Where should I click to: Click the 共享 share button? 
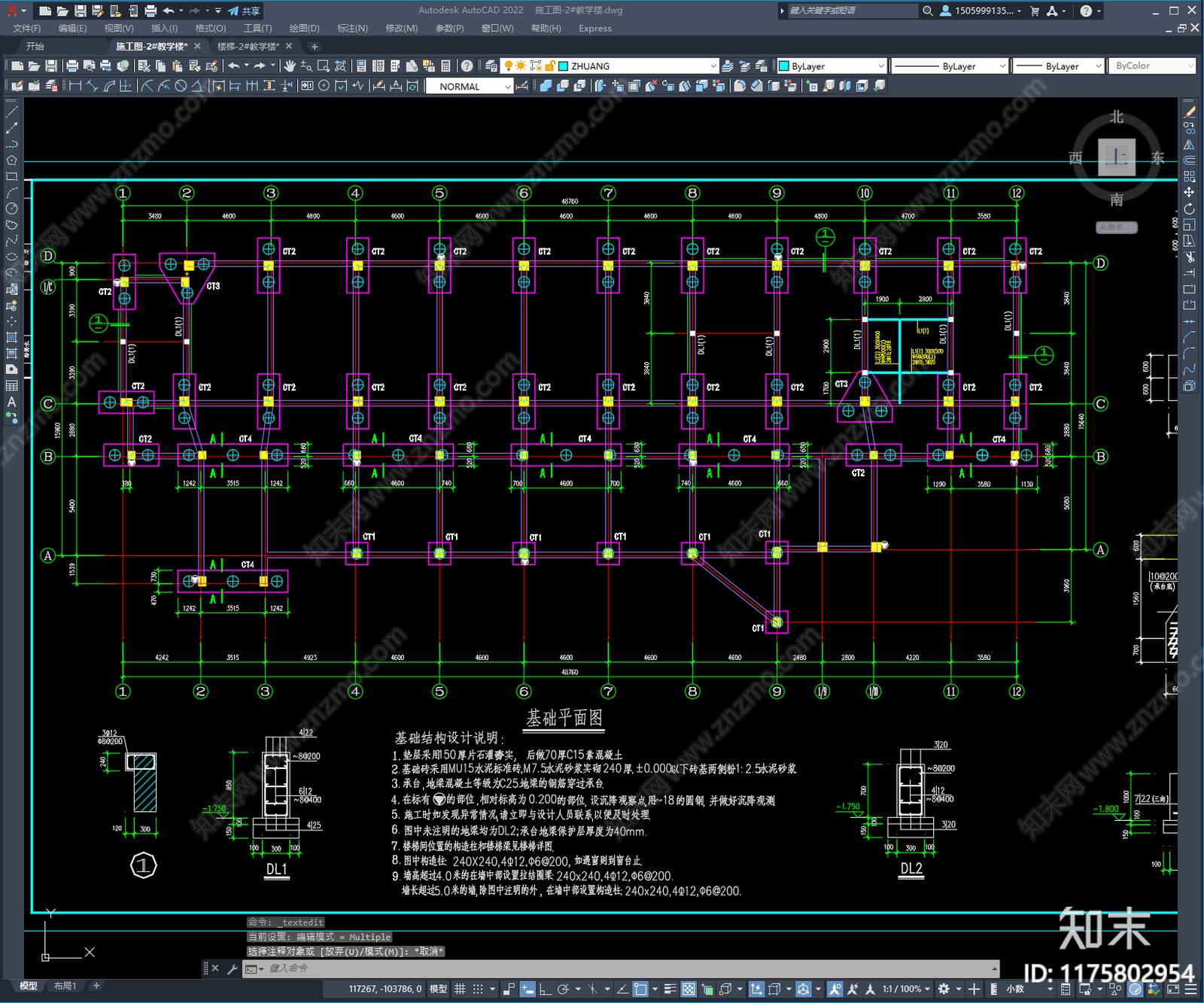click(245, 11)
